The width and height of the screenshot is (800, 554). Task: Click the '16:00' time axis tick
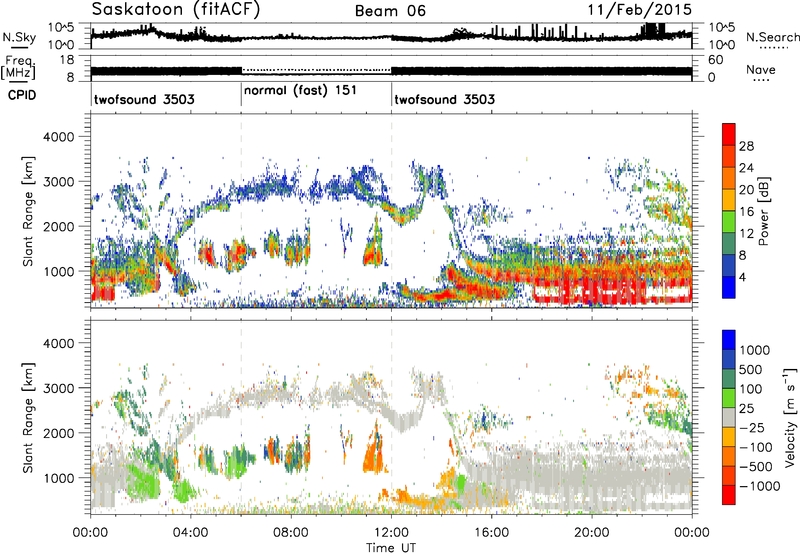click(x=491, y=533)
